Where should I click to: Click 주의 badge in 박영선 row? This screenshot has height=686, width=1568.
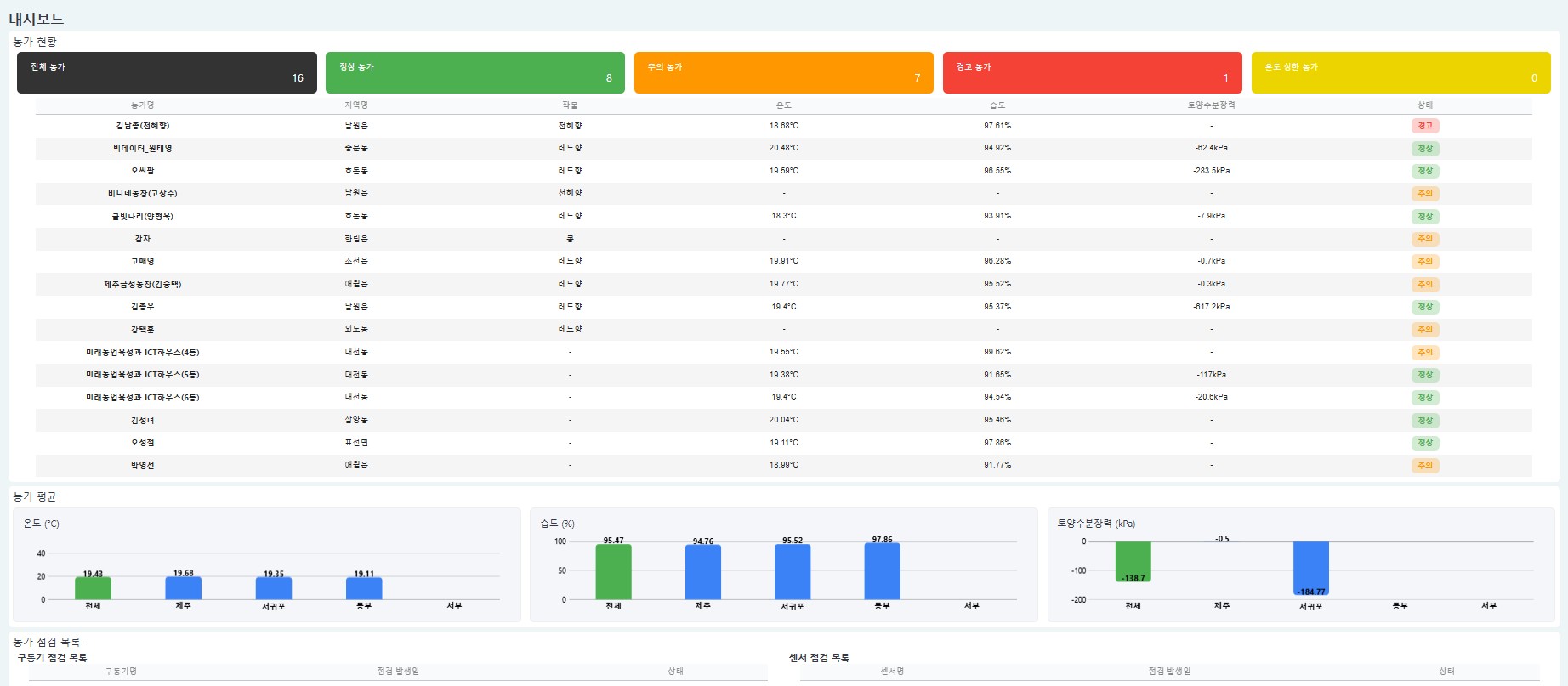[1425, 466]
